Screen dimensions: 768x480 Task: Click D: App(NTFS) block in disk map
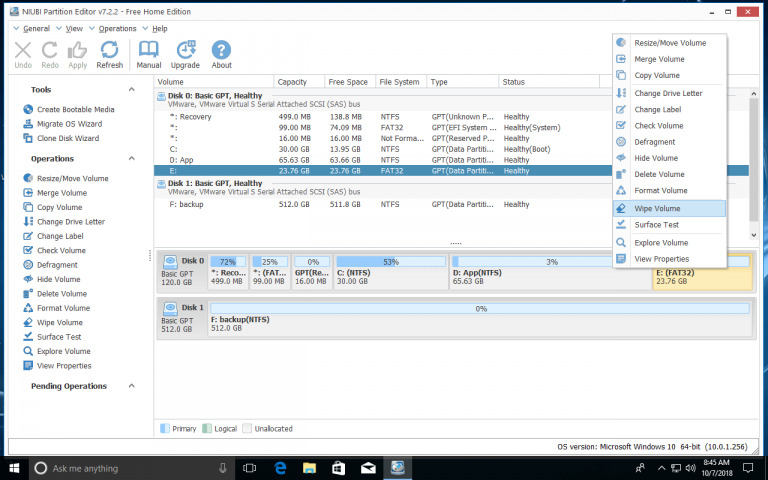pyautogui.click(x=550, y=272)
